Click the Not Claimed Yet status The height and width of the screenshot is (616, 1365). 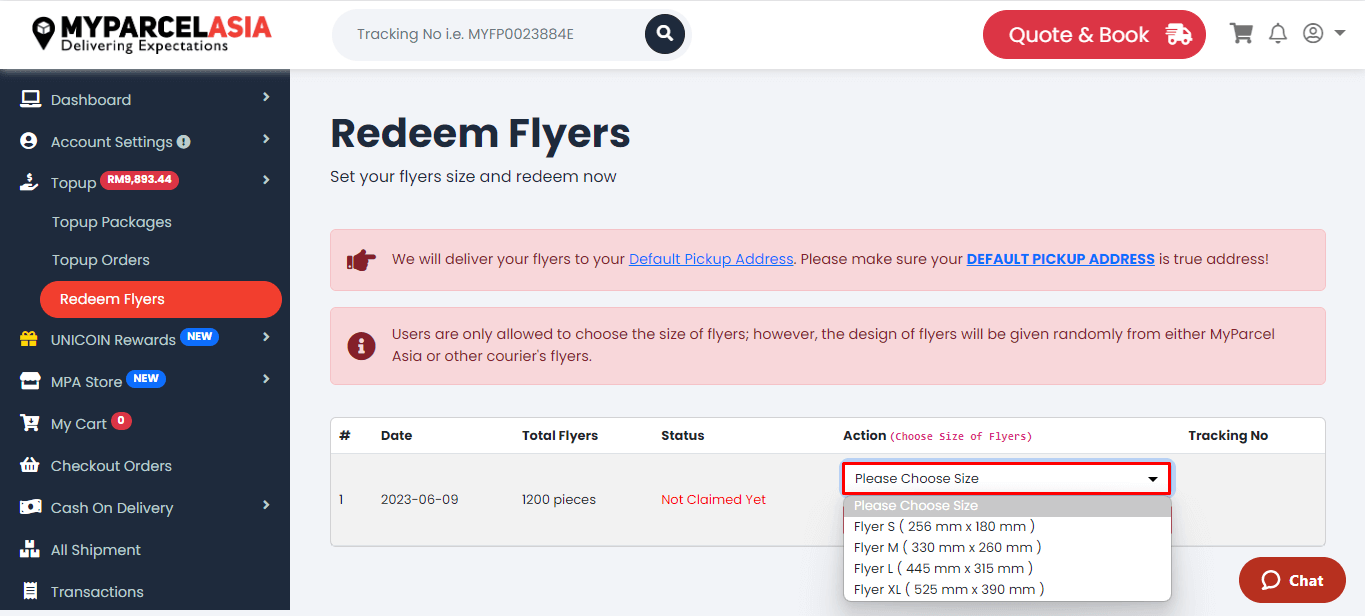(x=713, y=499)
